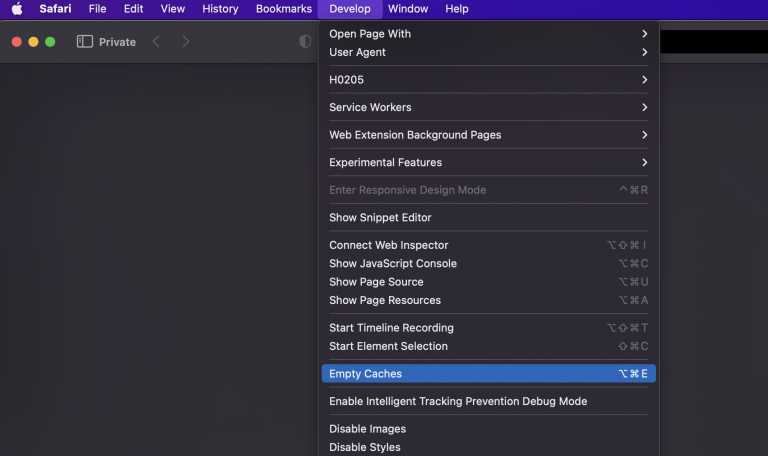Click the privacy shield icon

[305, 42]
